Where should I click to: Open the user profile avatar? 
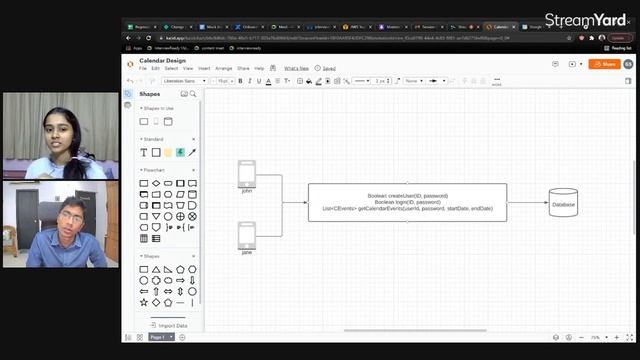628,64
